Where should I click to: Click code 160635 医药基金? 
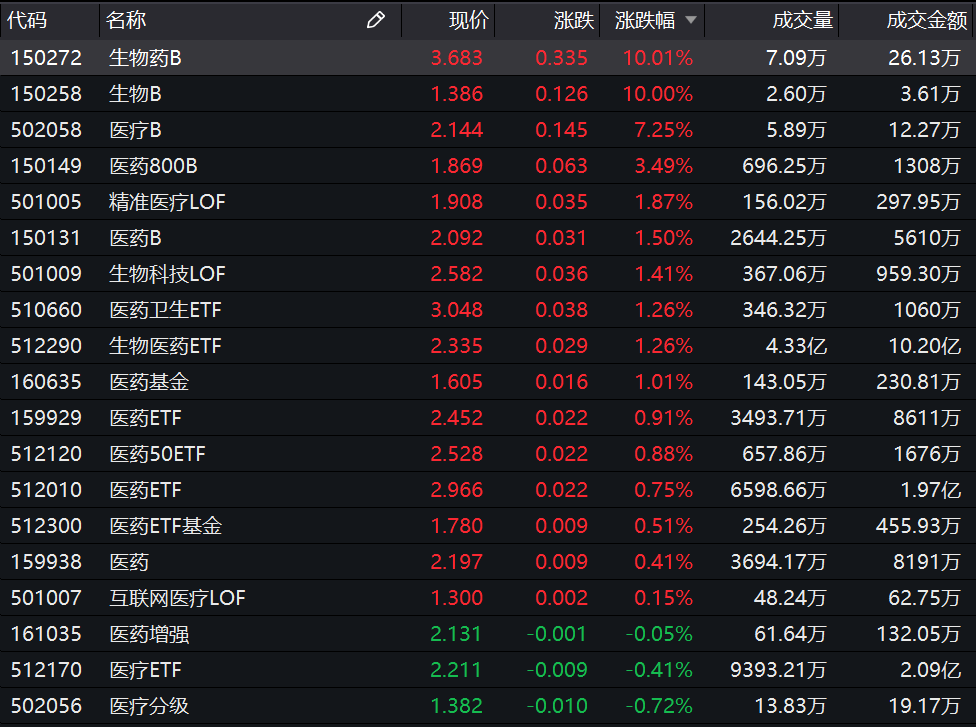[x=46, y=382]
